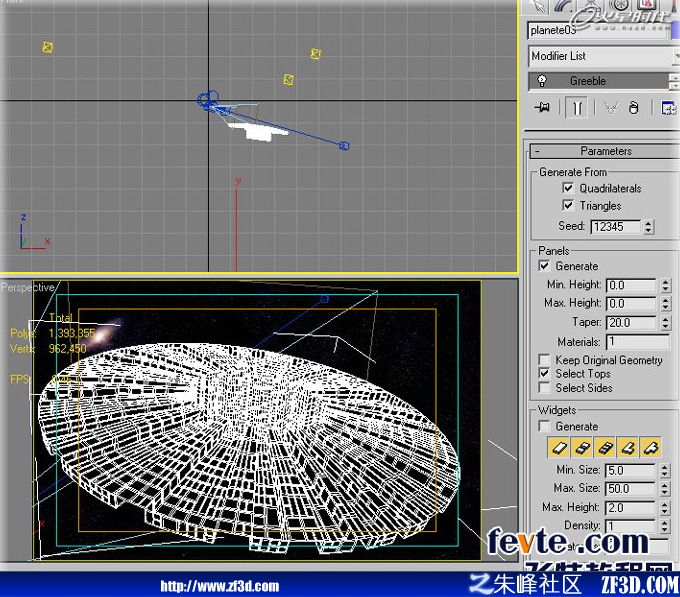Select the first flat bar widget type

tap(559, 447)
